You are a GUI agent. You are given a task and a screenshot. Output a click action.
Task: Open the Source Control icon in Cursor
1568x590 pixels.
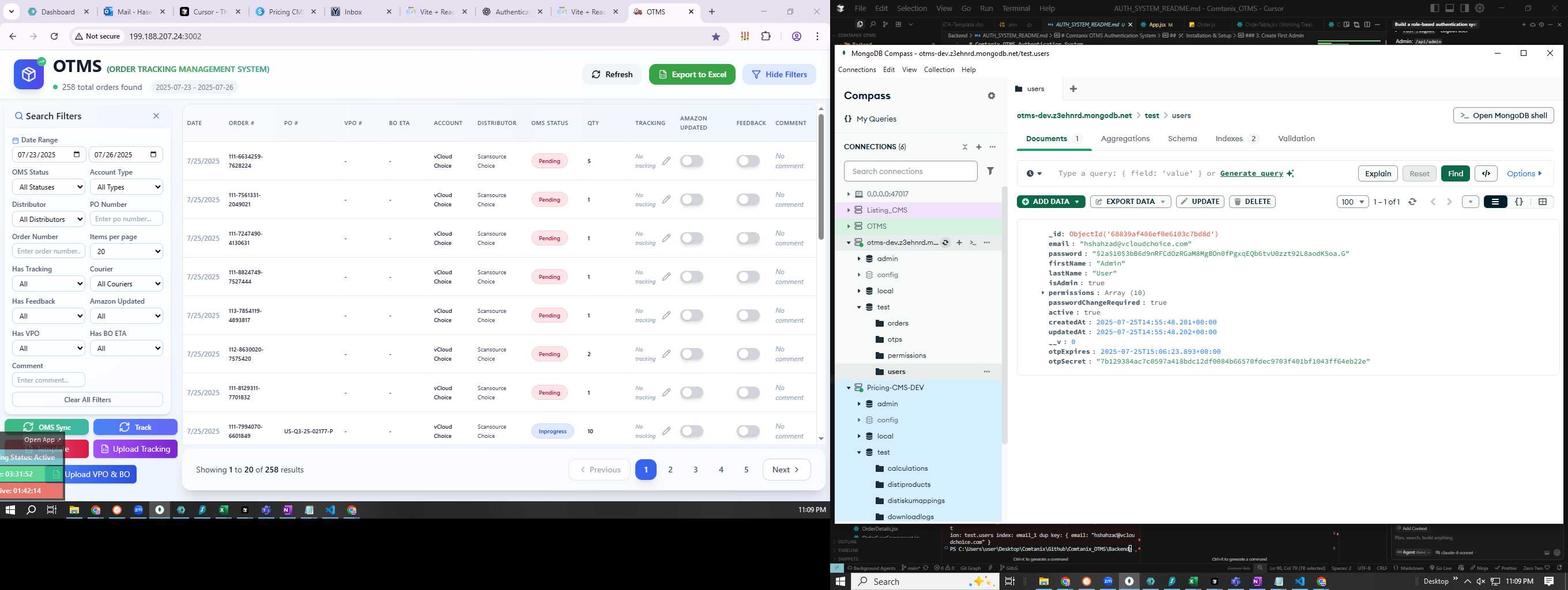pos(885,24)
